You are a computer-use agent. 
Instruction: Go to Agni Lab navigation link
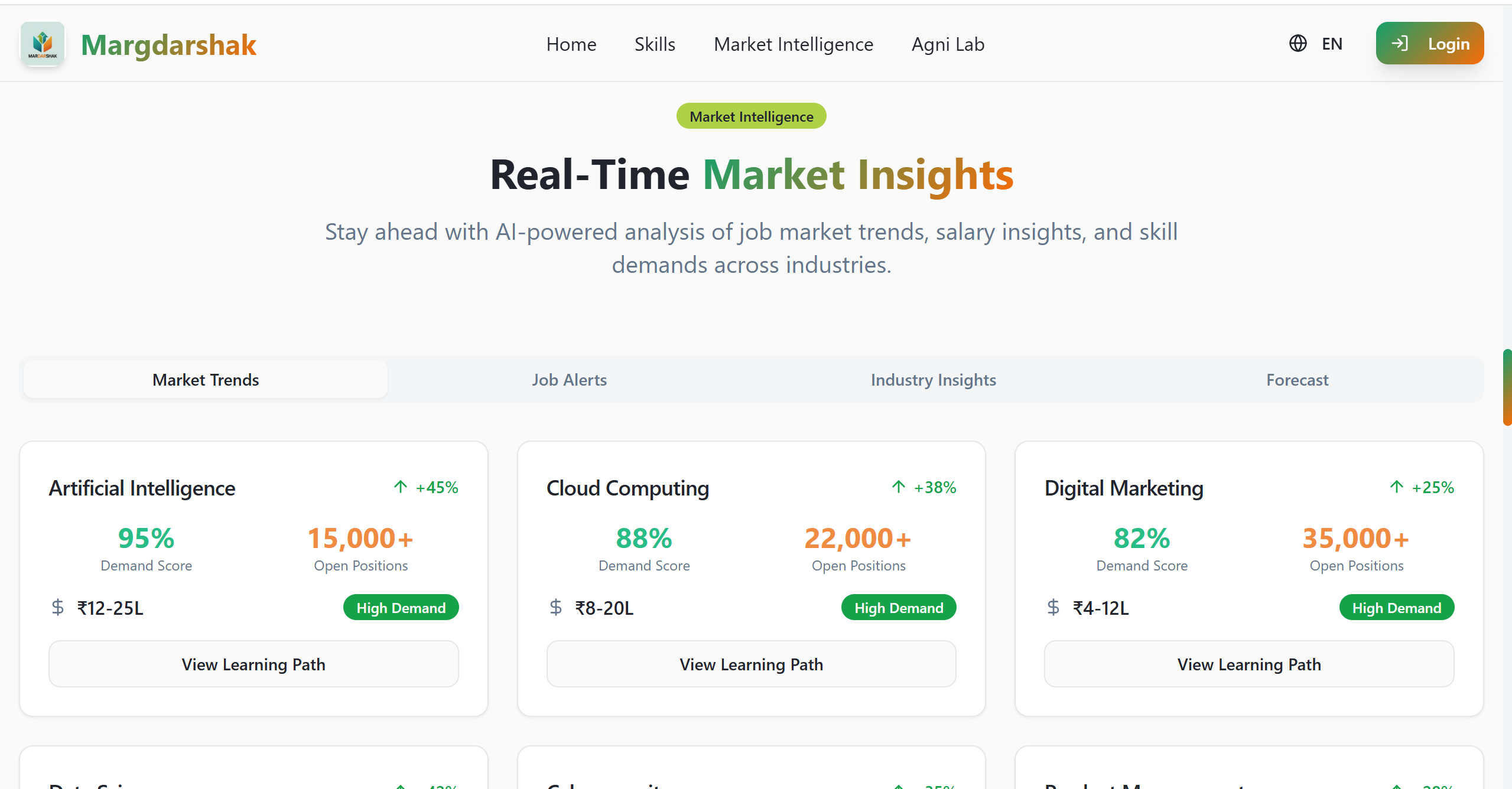tap(948, 44)
